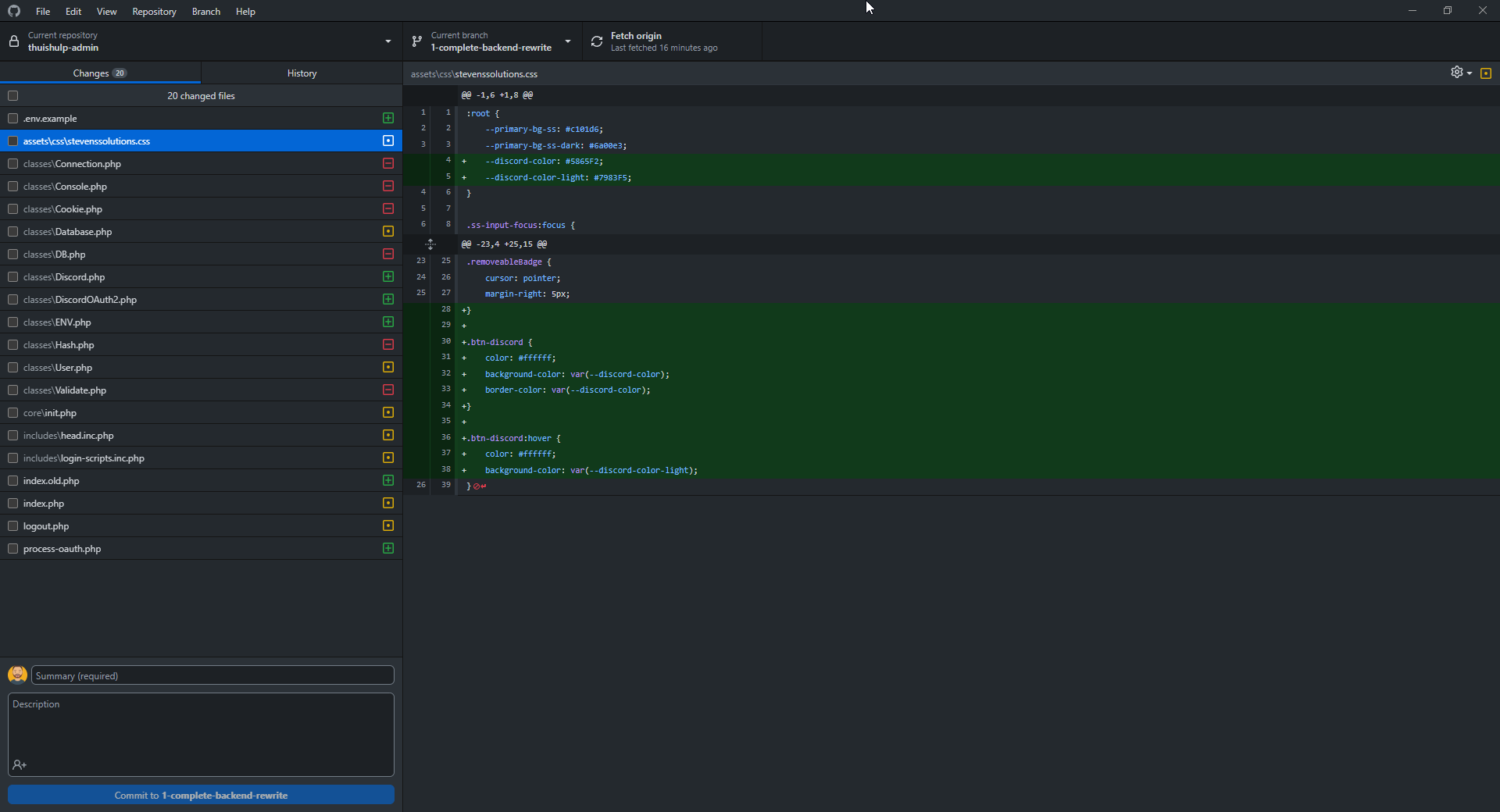Click Commit to 1-complete-backend-rewrite button
This screenshot has width=1500, height=812.
point(201,796)
